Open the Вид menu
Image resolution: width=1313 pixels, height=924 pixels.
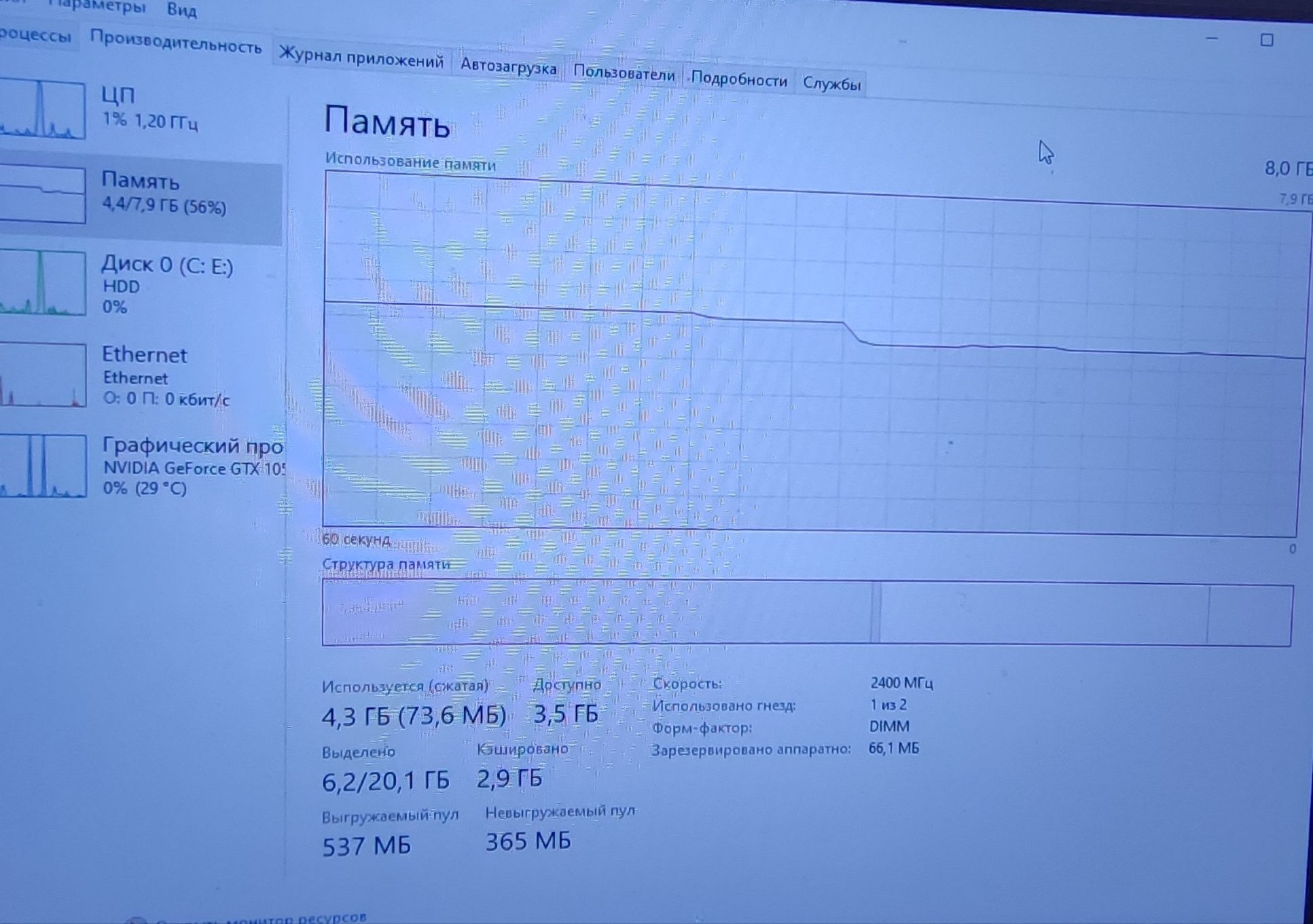181,10
